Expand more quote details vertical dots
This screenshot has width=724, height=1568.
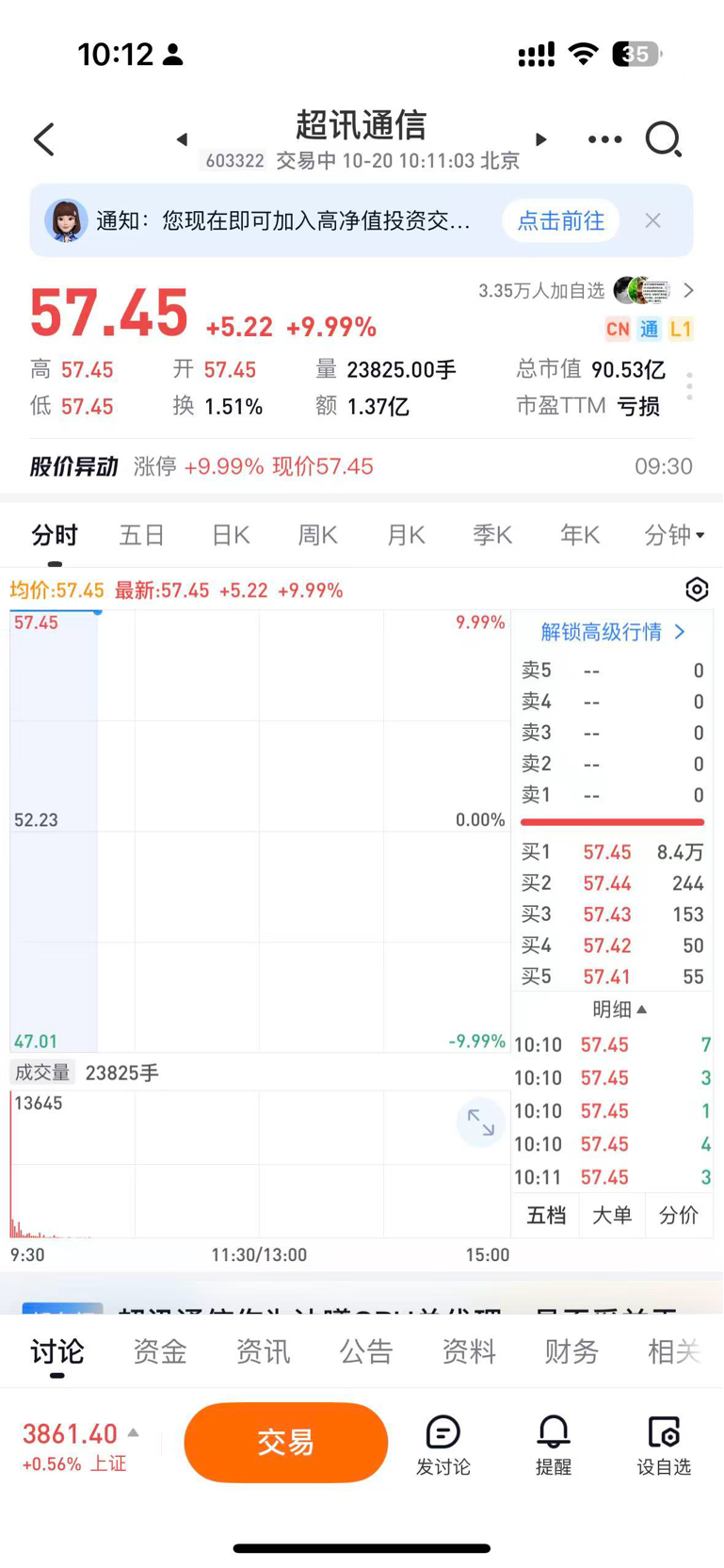pyautogui.click(x=689, y=386)
